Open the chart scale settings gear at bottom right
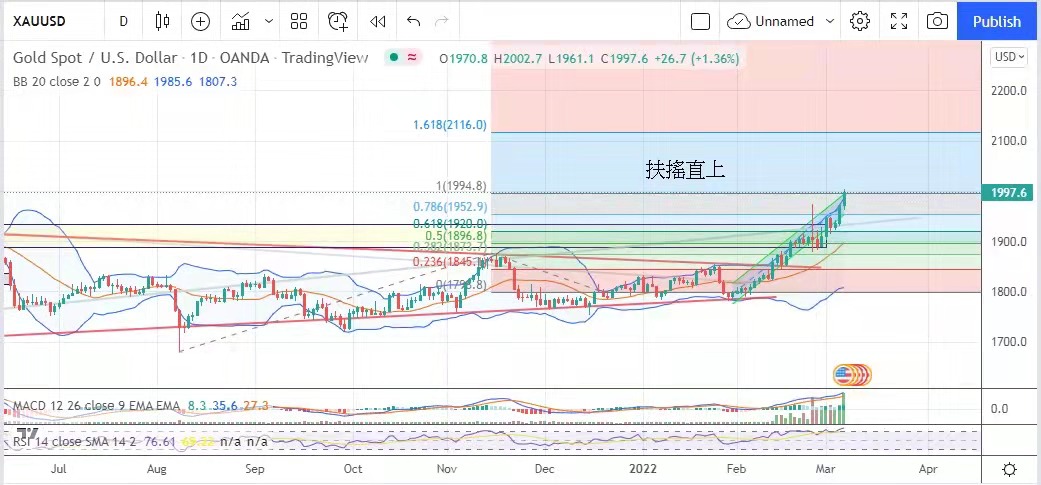The height and width of the screenshot is (485, 1041). [1010, 469]
